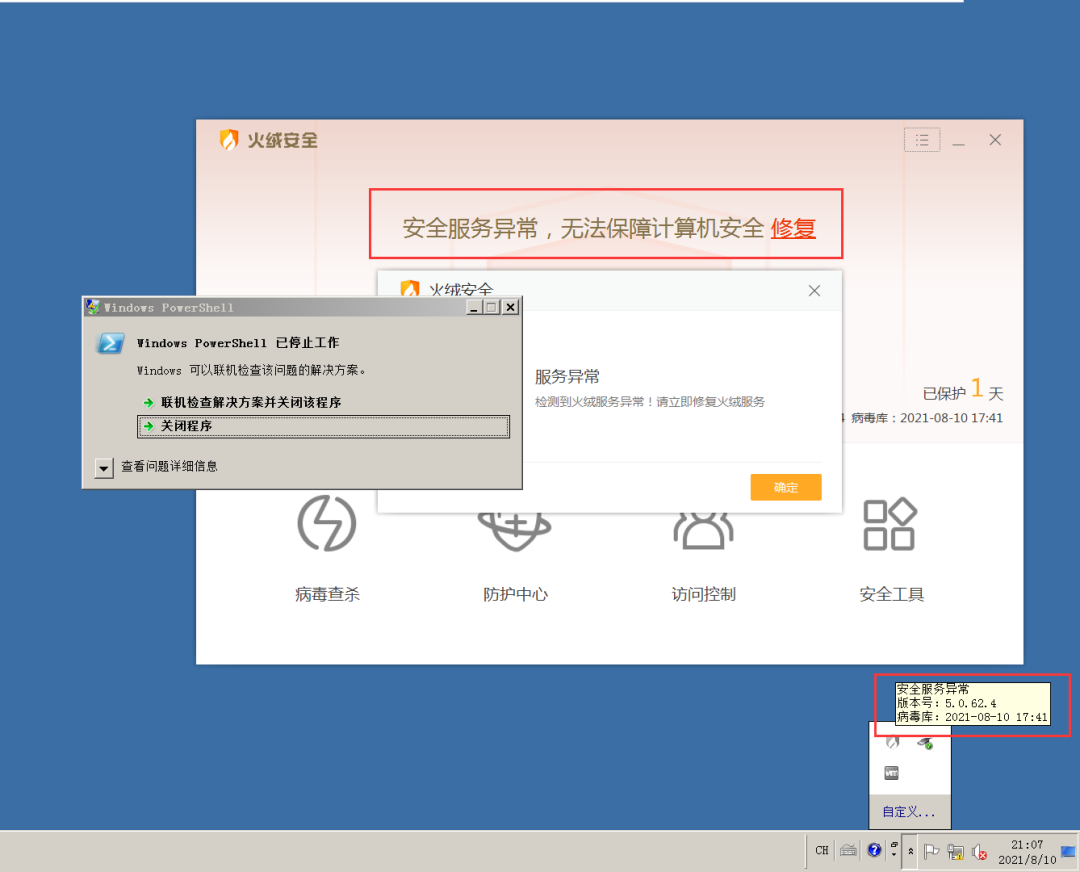Screen dimensions: 1080x872
Task: Click 查看问题详细信息 label text
Action: tap(169, 466)
